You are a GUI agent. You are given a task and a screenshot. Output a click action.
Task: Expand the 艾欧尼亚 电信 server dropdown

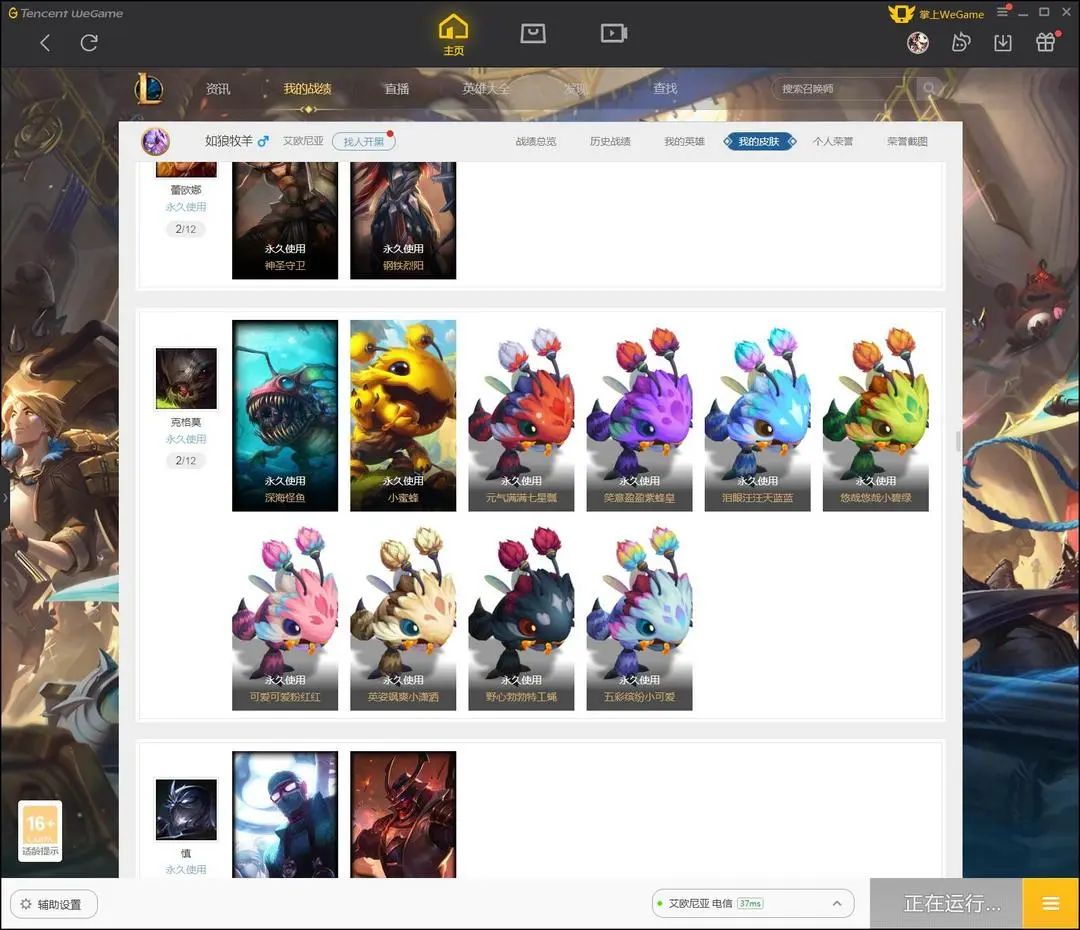[x=837, y=903]
